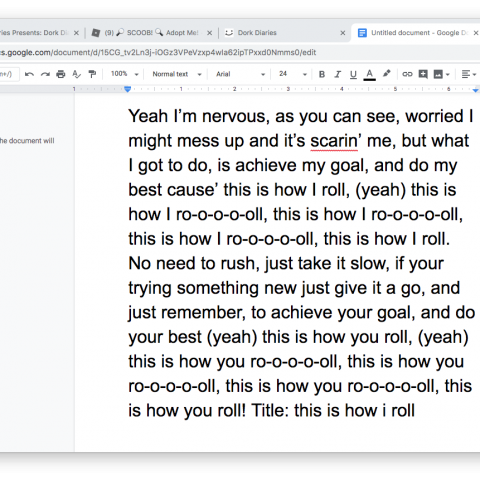
Task: Switch to the SCOOB! Adopt Me tab
Action: pyautogui.click(x=152, y=33)
